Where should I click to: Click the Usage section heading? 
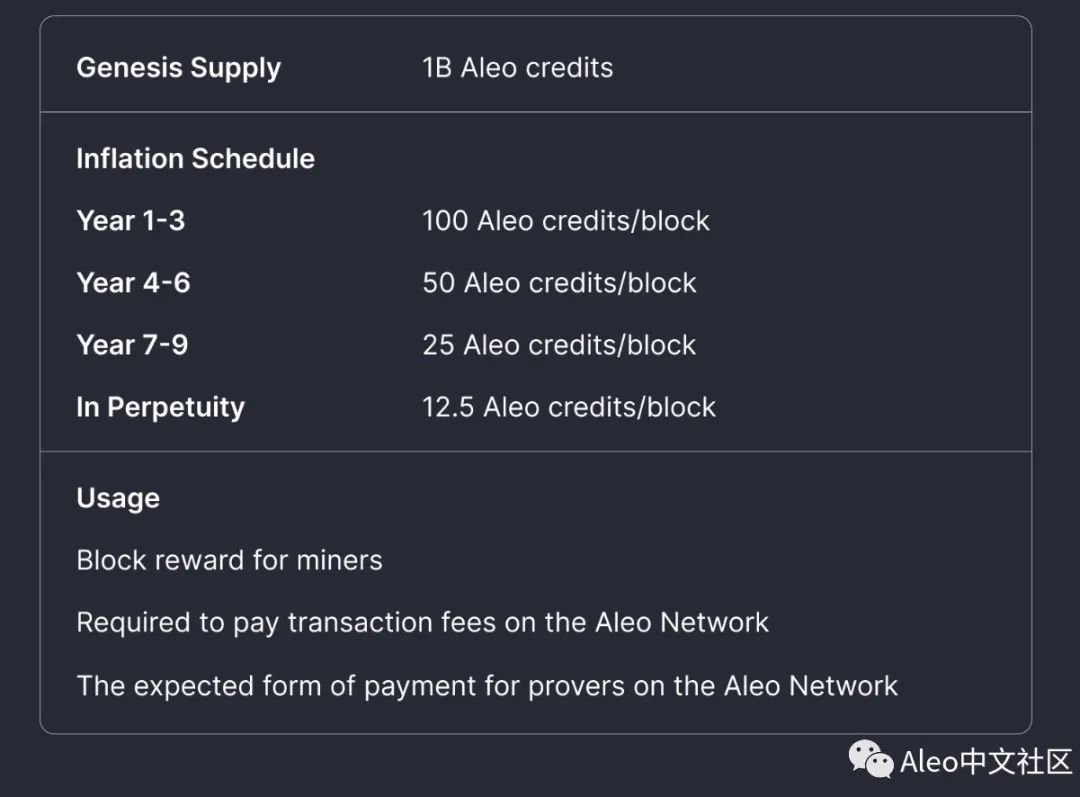118,498
